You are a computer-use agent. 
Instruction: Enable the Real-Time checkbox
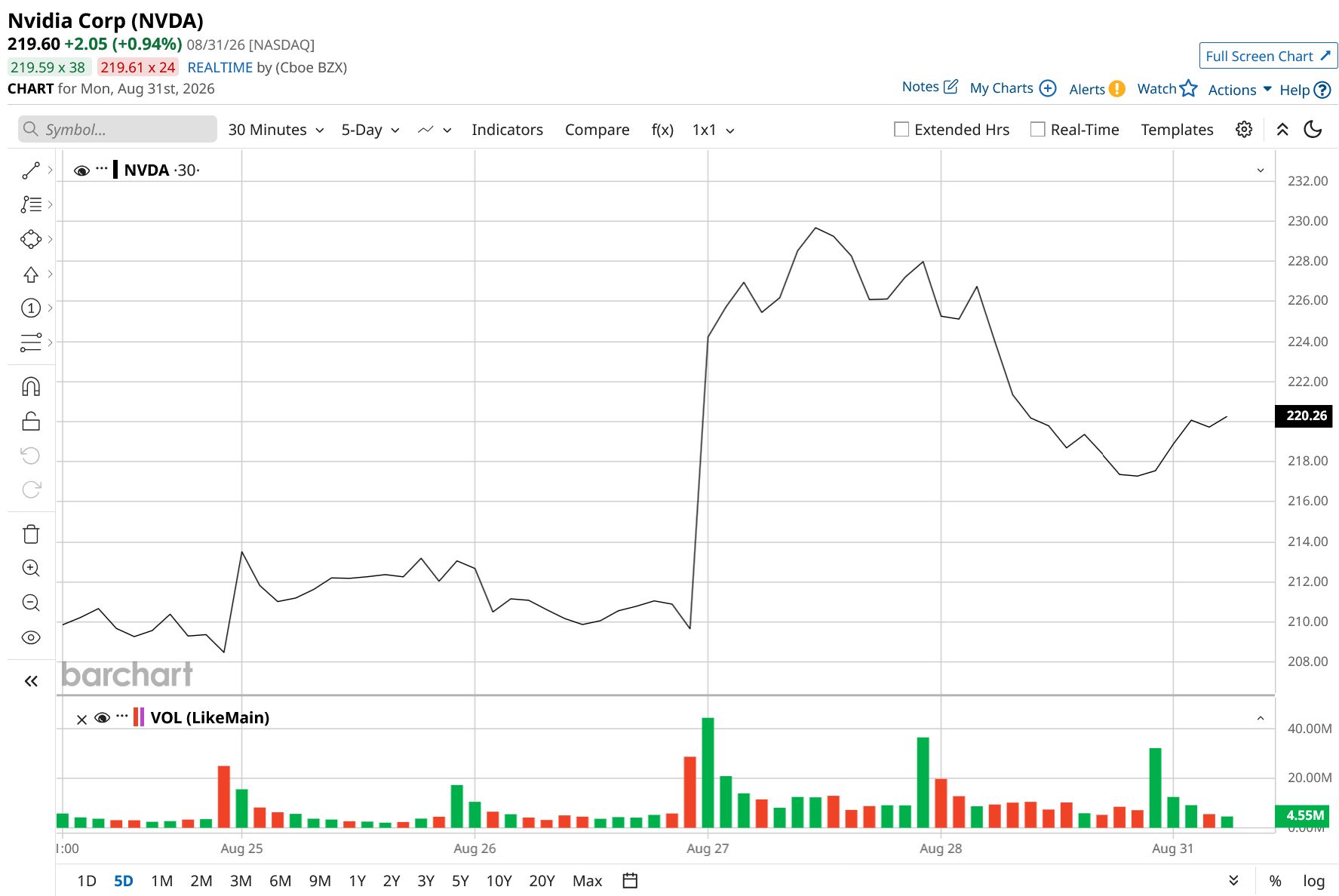[1038, 130]
